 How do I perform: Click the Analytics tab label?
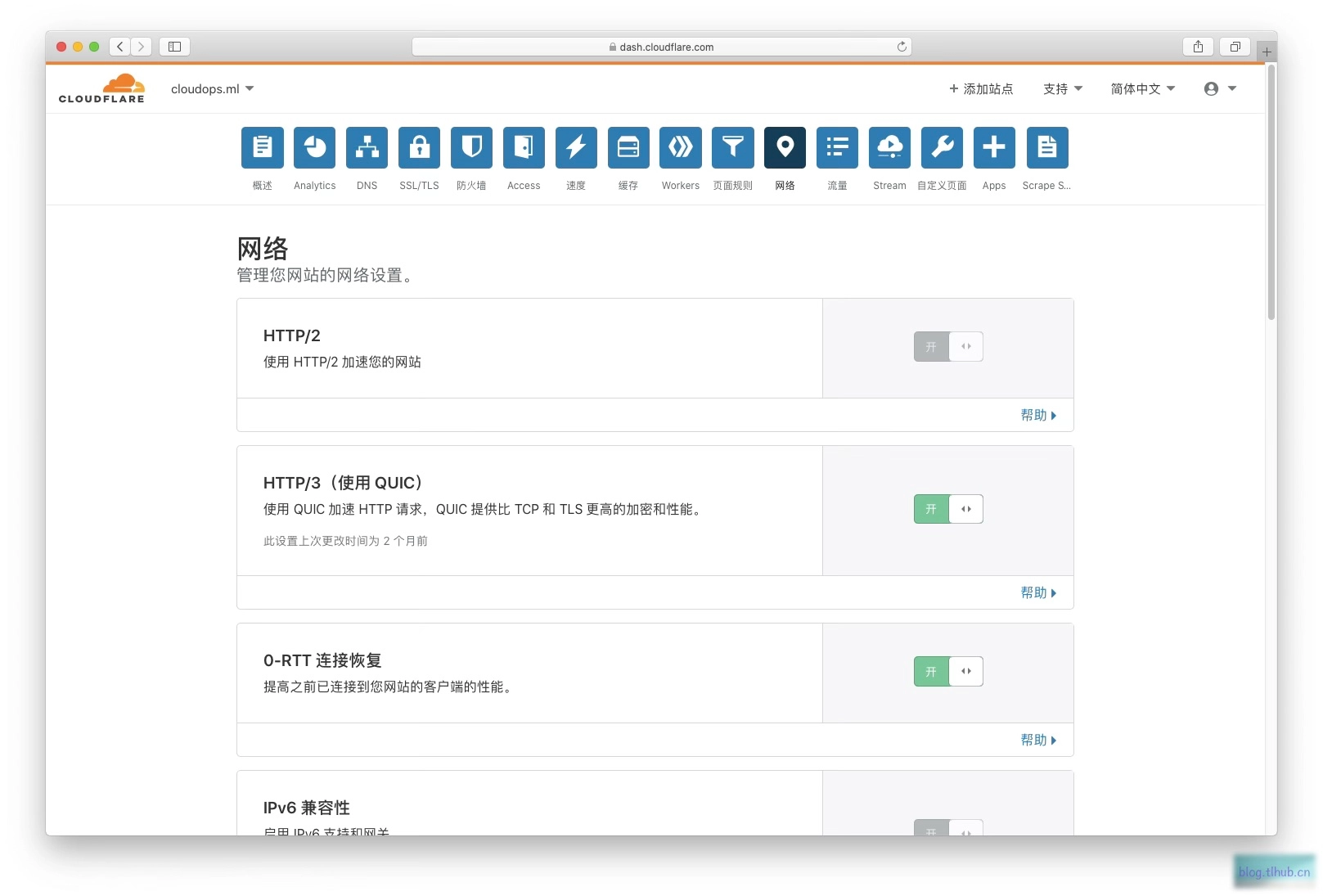pos(315,186)
